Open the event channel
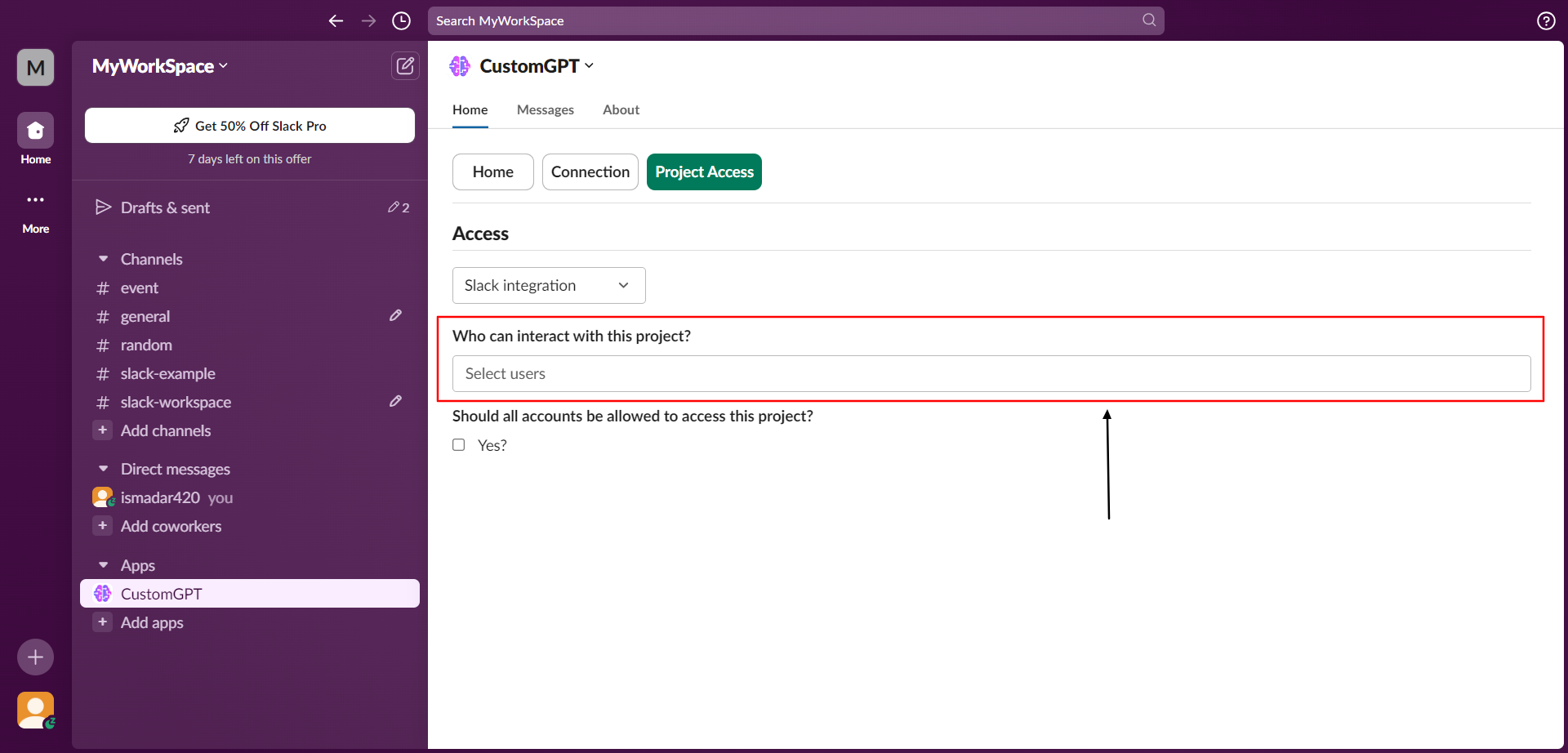1568x753 pixels. pos(250,287)
